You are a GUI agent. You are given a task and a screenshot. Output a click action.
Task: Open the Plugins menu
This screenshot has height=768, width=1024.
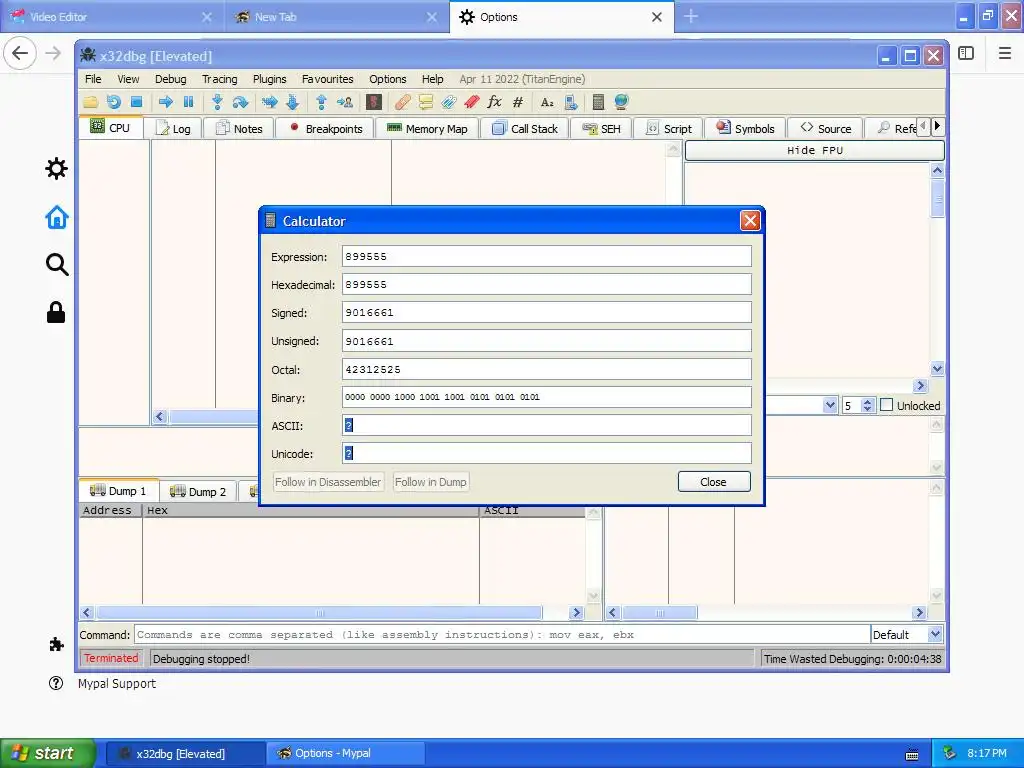click(269, 79)
